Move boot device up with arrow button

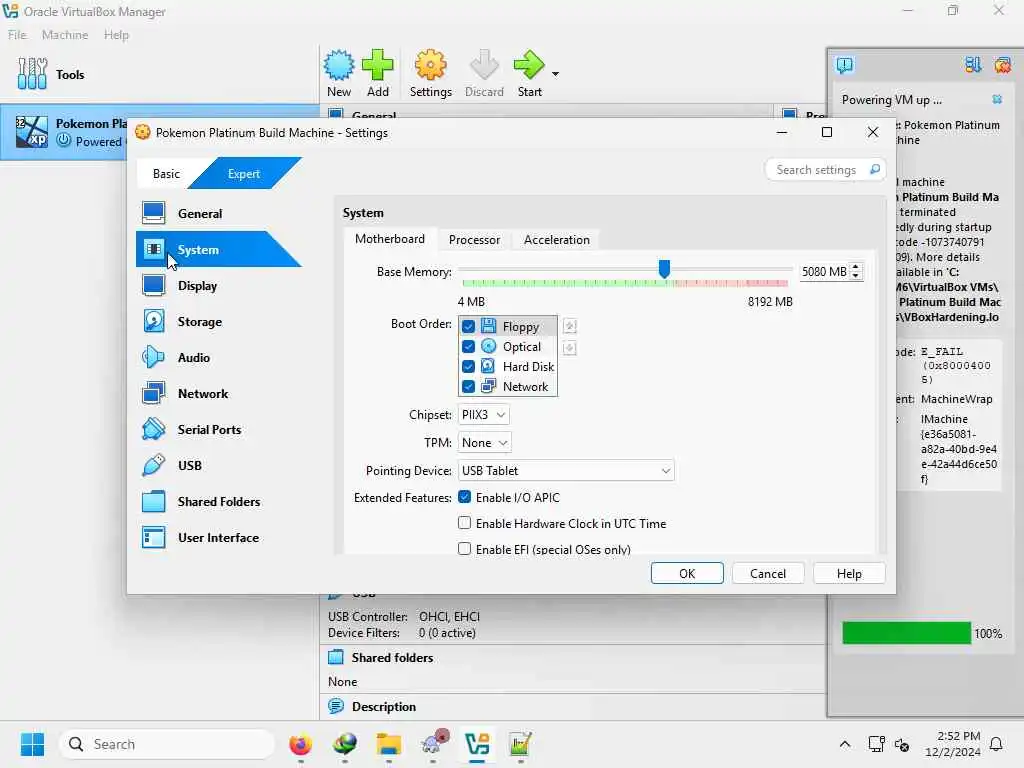(x=569, y=326)
